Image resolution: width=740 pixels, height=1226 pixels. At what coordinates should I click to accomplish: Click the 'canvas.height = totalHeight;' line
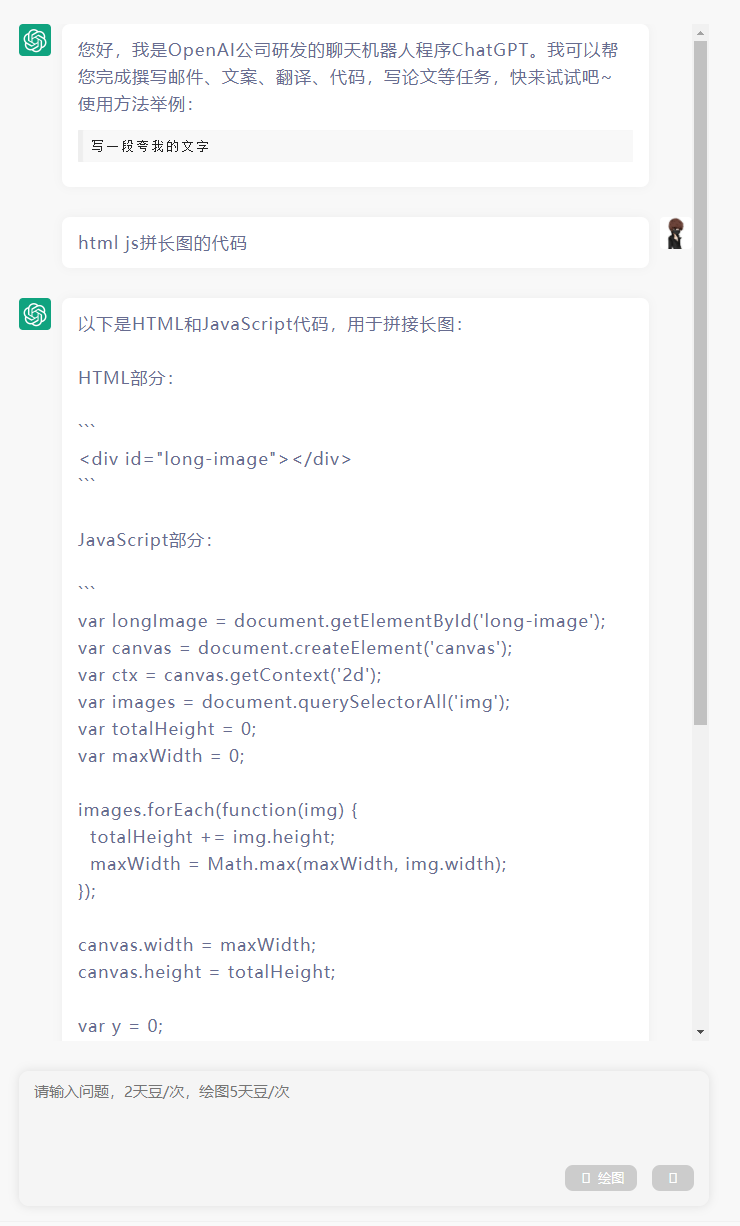207,972
